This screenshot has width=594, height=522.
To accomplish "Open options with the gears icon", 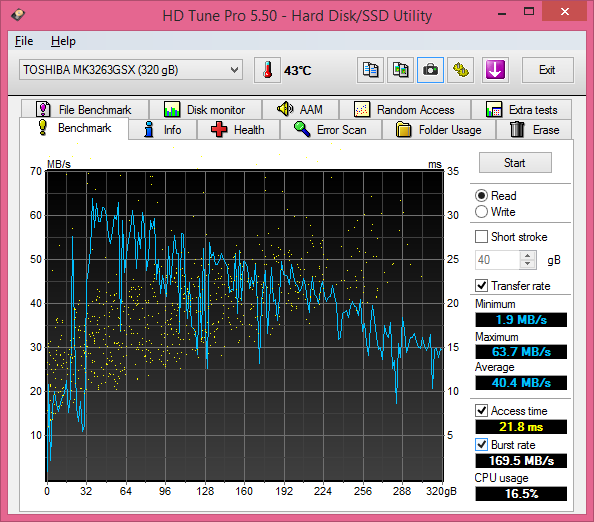I will 461,70.
